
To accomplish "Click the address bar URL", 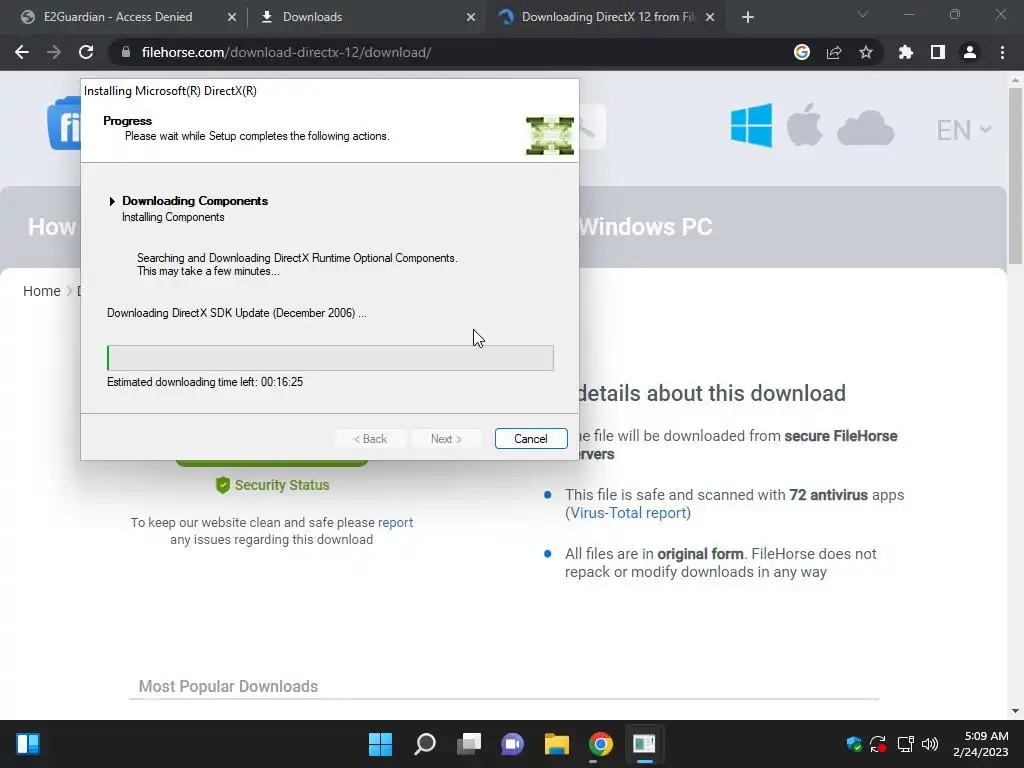I will tap(286, 52).
